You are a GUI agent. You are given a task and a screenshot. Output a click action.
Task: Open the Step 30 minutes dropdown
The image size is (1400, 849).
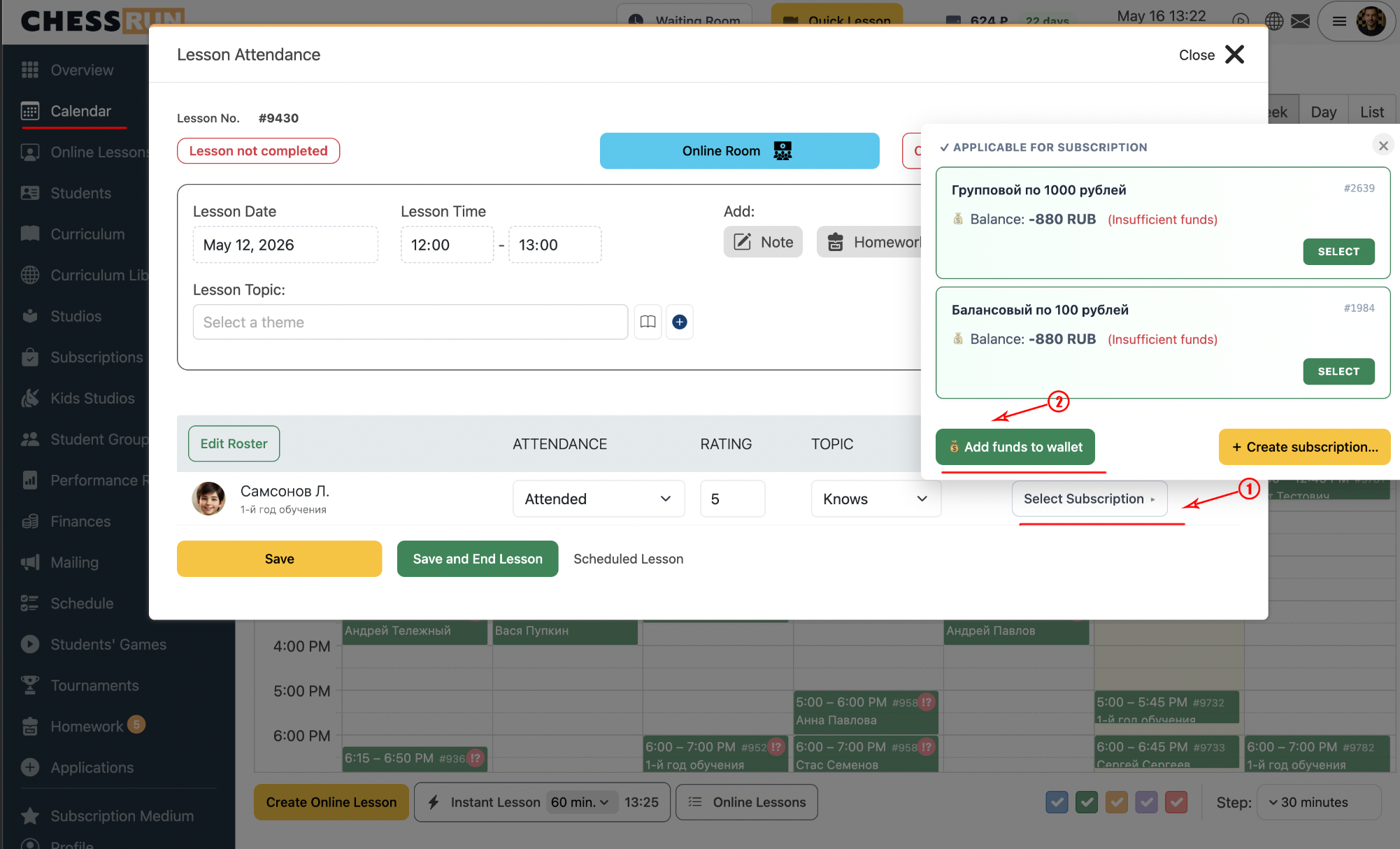1319,802
